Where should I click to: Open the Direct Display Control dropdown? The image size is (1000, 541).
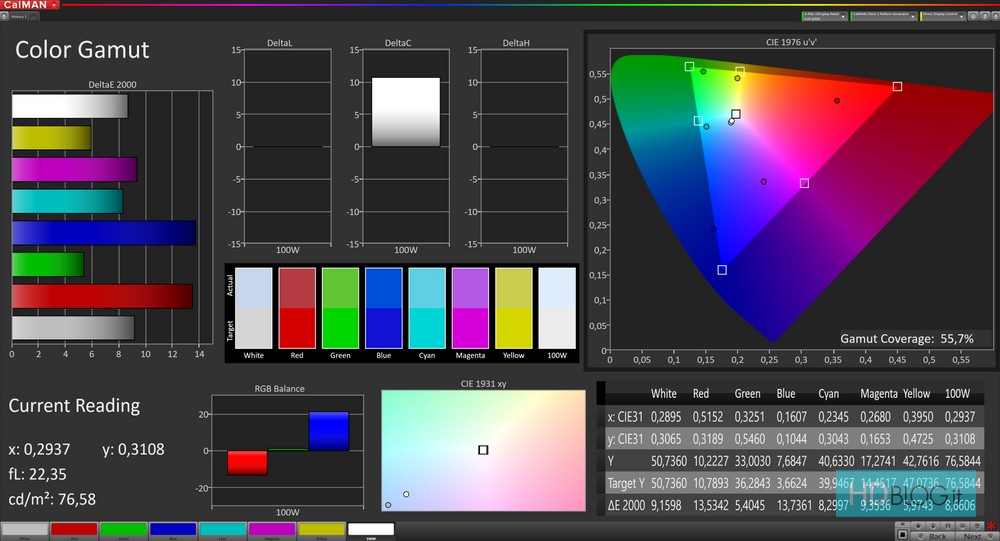943,16
